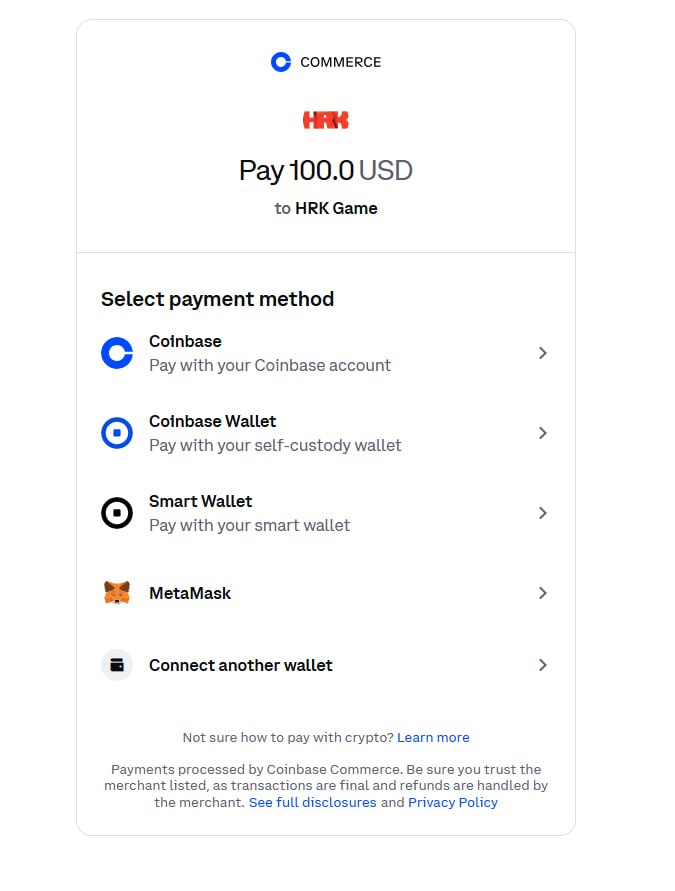This screenshot has width=675, height=891.
Task: Click the black Smart Wallet icon
Action: (117, 513)
